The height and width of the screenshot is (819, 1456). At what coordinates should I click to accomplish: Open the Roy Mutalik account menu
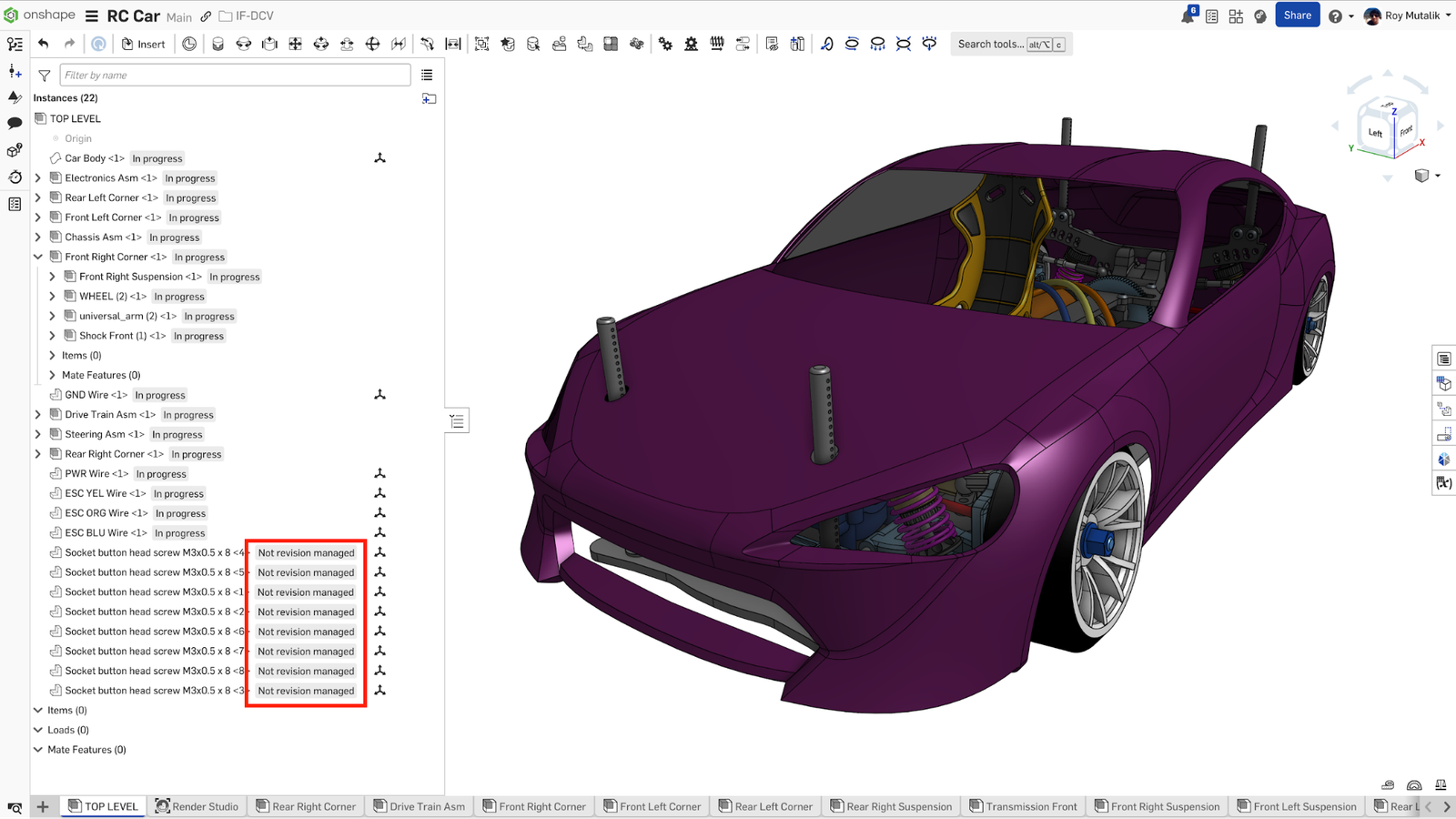coord(1406,15)
